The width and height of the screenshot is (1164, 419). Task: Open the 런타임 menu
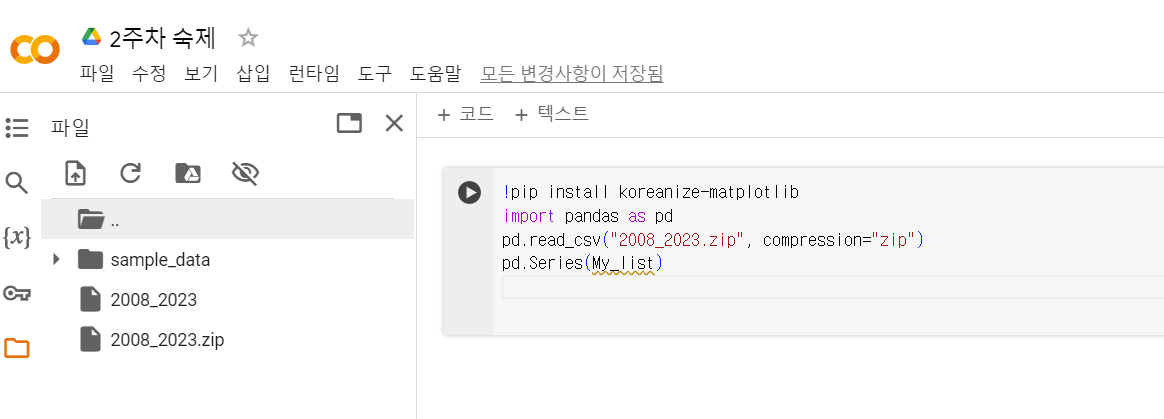pos(314,74)
